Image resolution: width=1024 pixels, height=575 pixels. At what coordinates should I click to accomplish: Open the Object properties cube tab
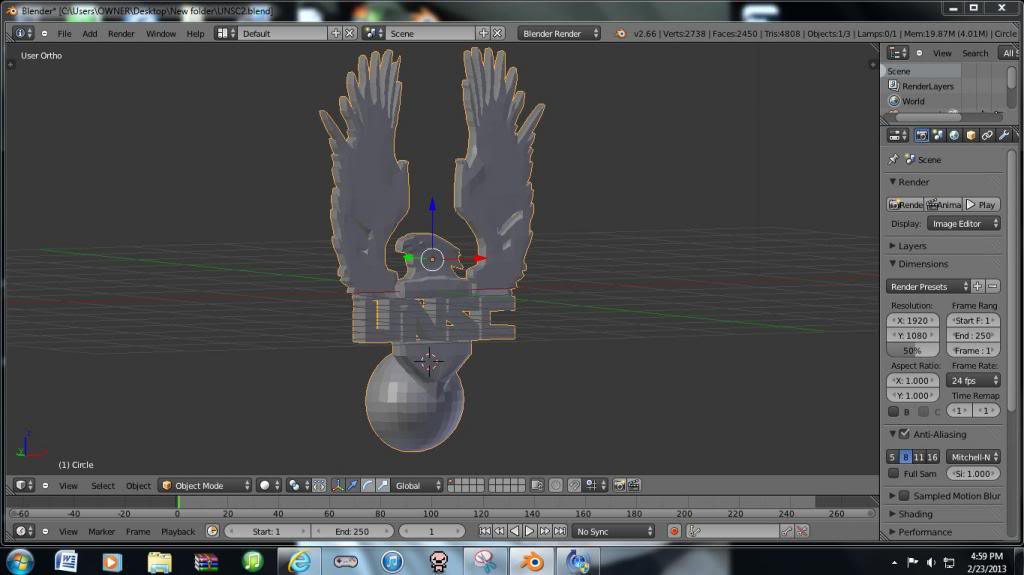tap(970, 135)
